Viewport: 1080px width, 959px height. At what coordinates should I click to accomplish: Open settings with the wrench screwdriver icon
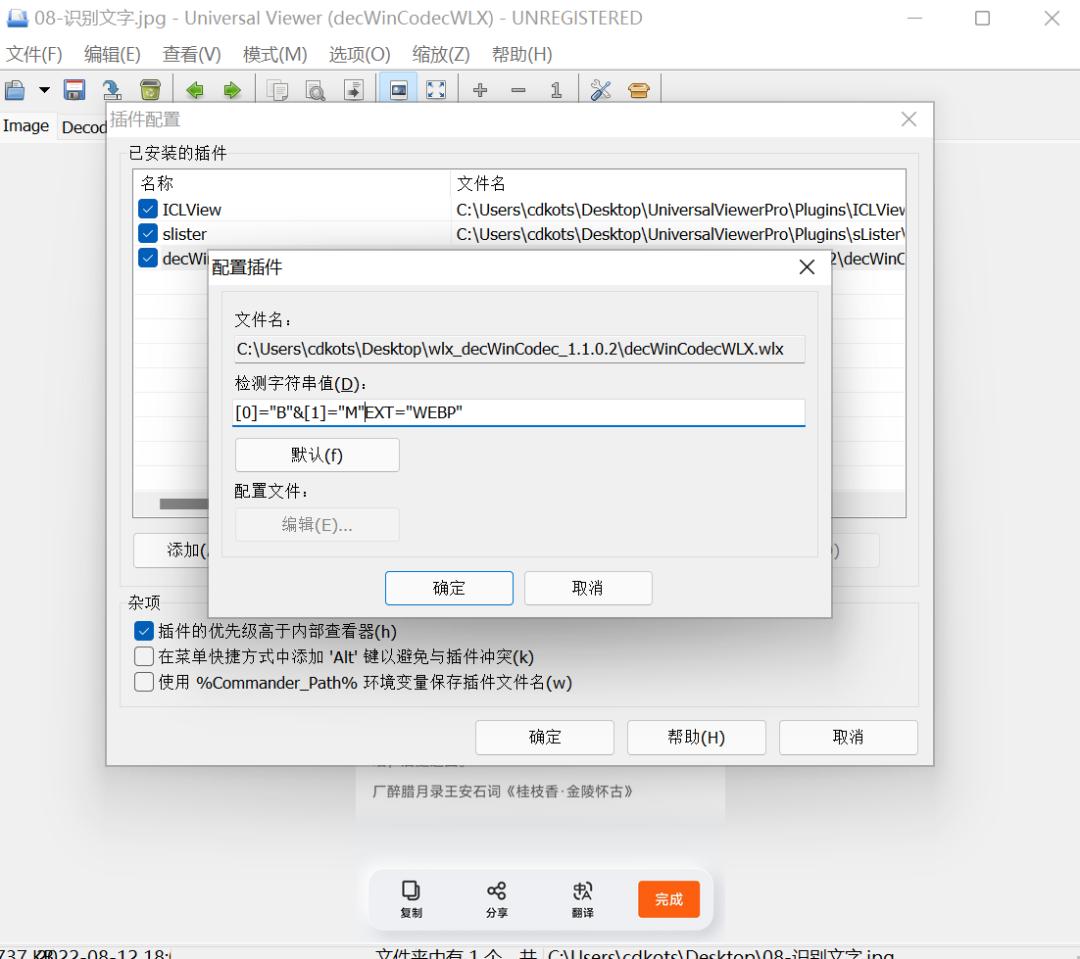coord(601,90)
